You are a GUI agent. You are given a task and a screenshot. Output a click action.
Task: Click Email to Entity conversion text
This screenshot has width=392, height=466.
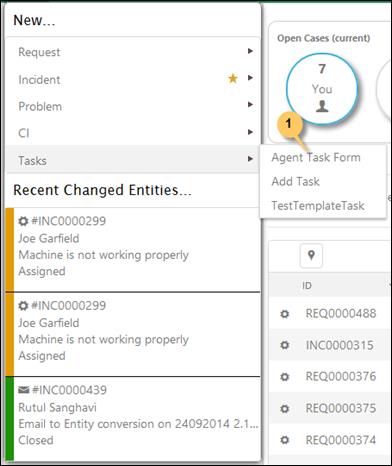(138, 424)
